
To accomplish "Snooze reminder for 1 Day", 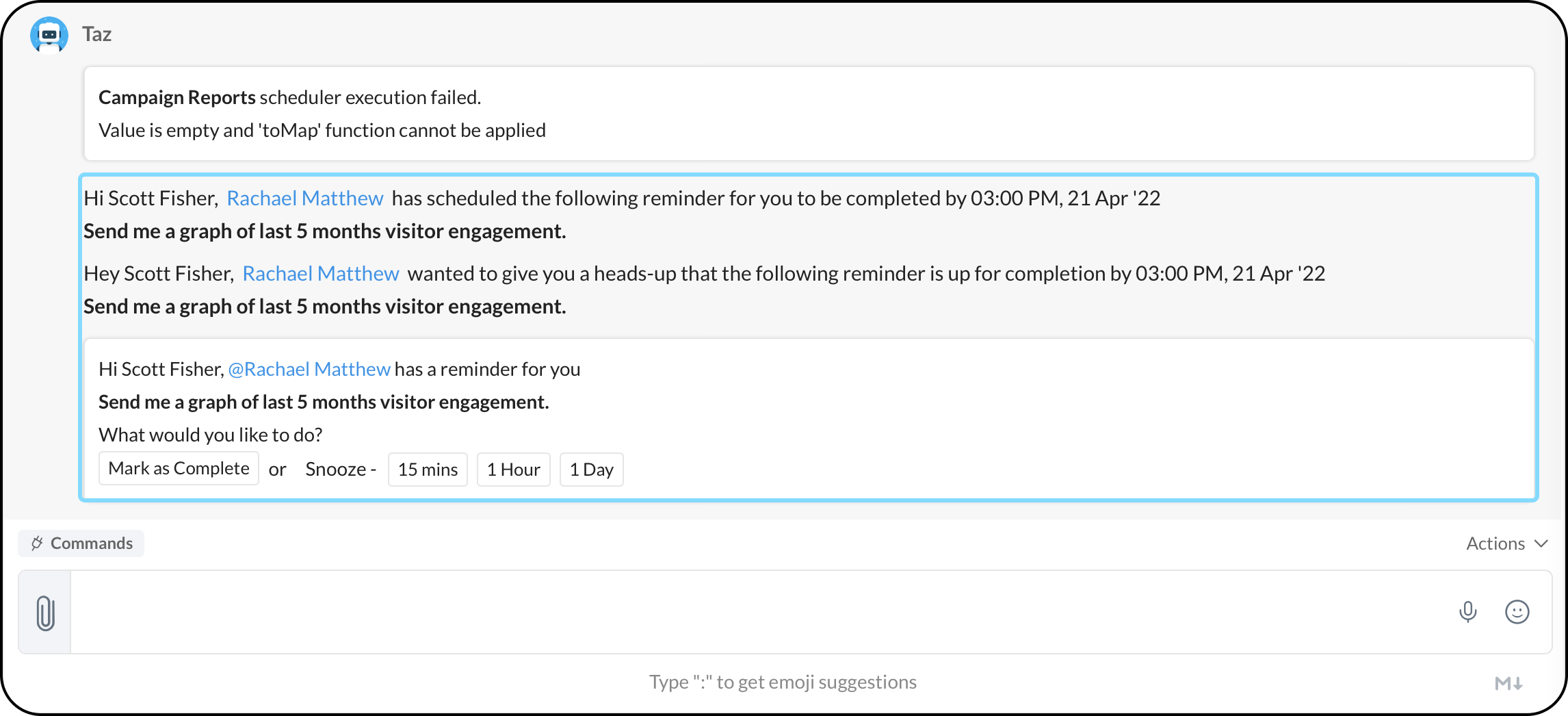I will click(591, 470).
